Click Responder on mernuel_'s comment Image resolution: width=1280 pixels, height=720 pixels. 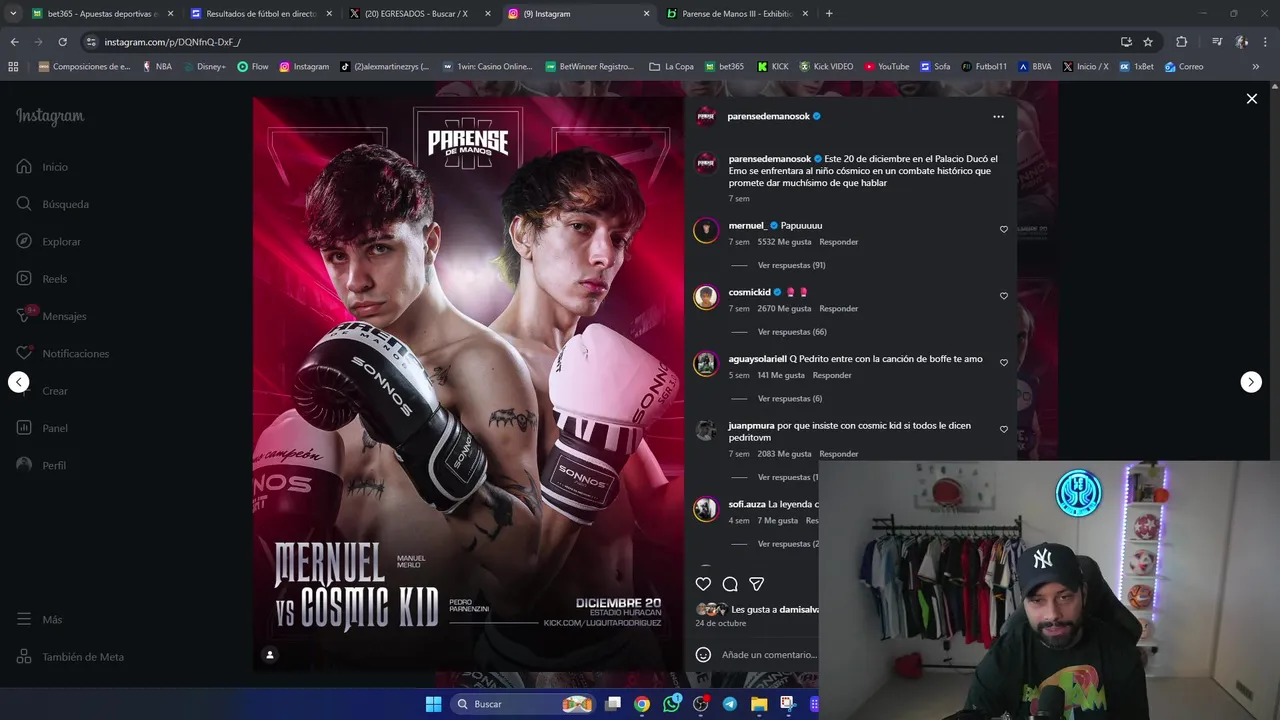coord(838,242)
